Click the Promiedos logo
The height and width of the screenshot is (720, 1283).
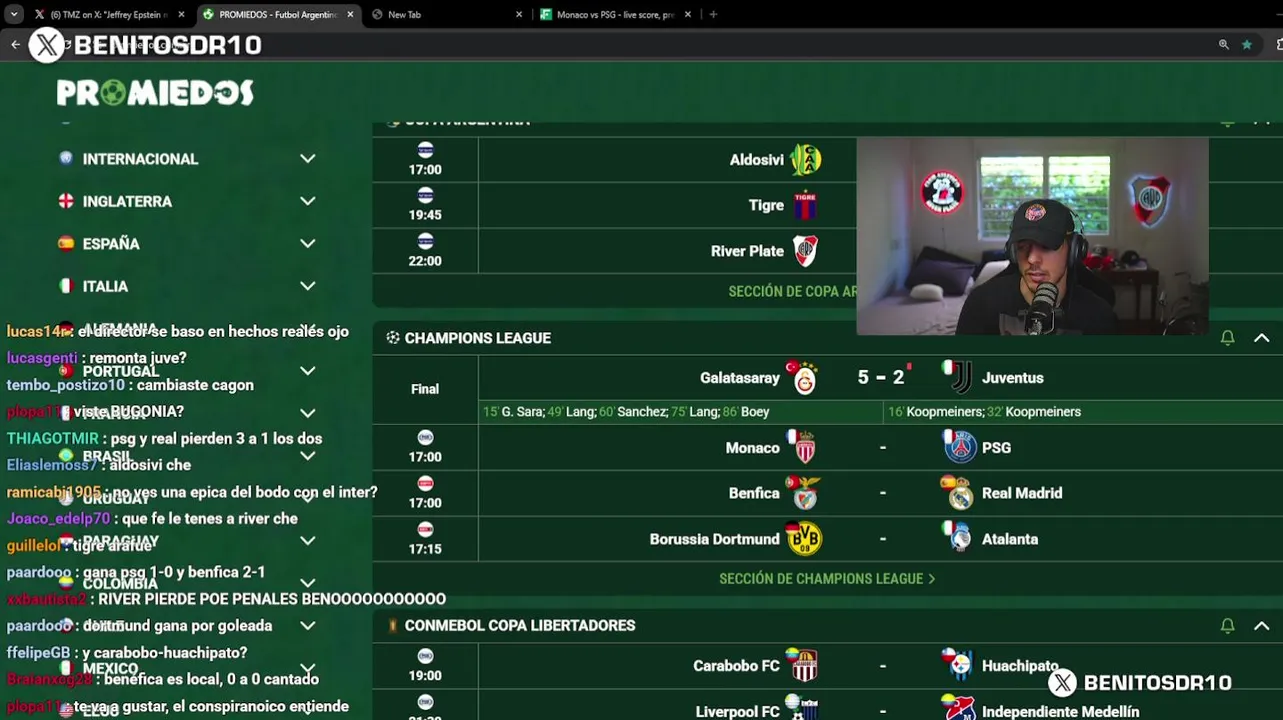click(155, 93)
